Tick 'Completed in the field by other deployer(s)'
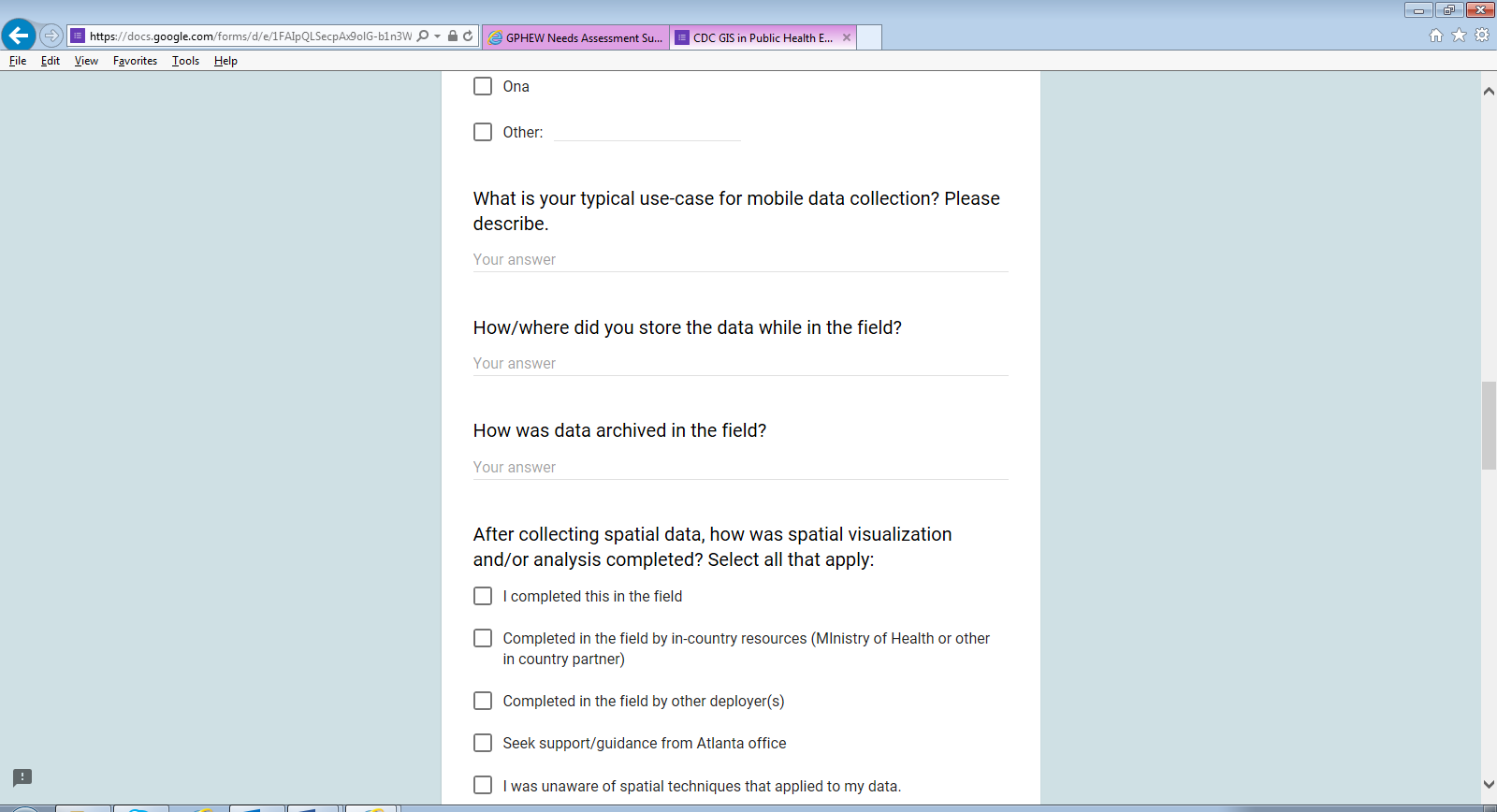Screen dimensions: 1497x812 [x=483, y=701]
